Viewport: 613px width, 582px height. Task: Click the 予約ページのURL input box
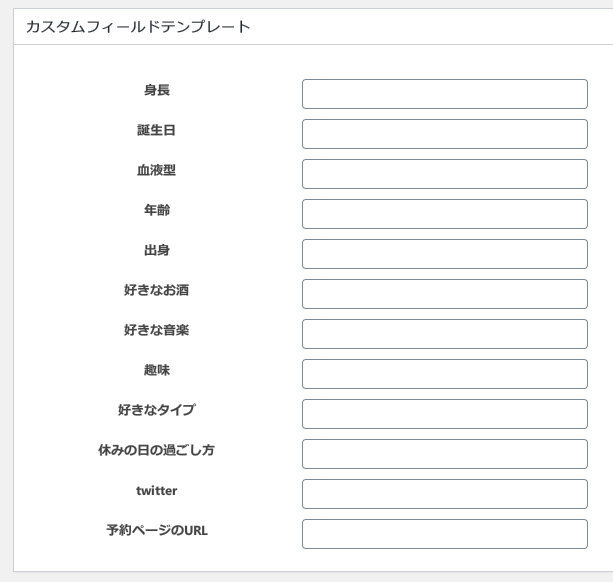tap(444, 534)
